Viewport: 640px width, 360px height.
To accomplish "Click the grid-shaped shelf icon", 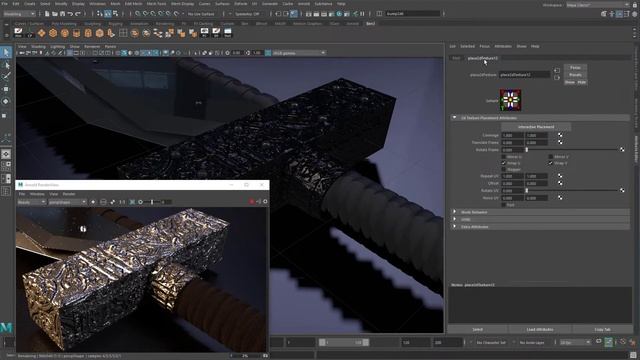I will [x=123, y=33].
